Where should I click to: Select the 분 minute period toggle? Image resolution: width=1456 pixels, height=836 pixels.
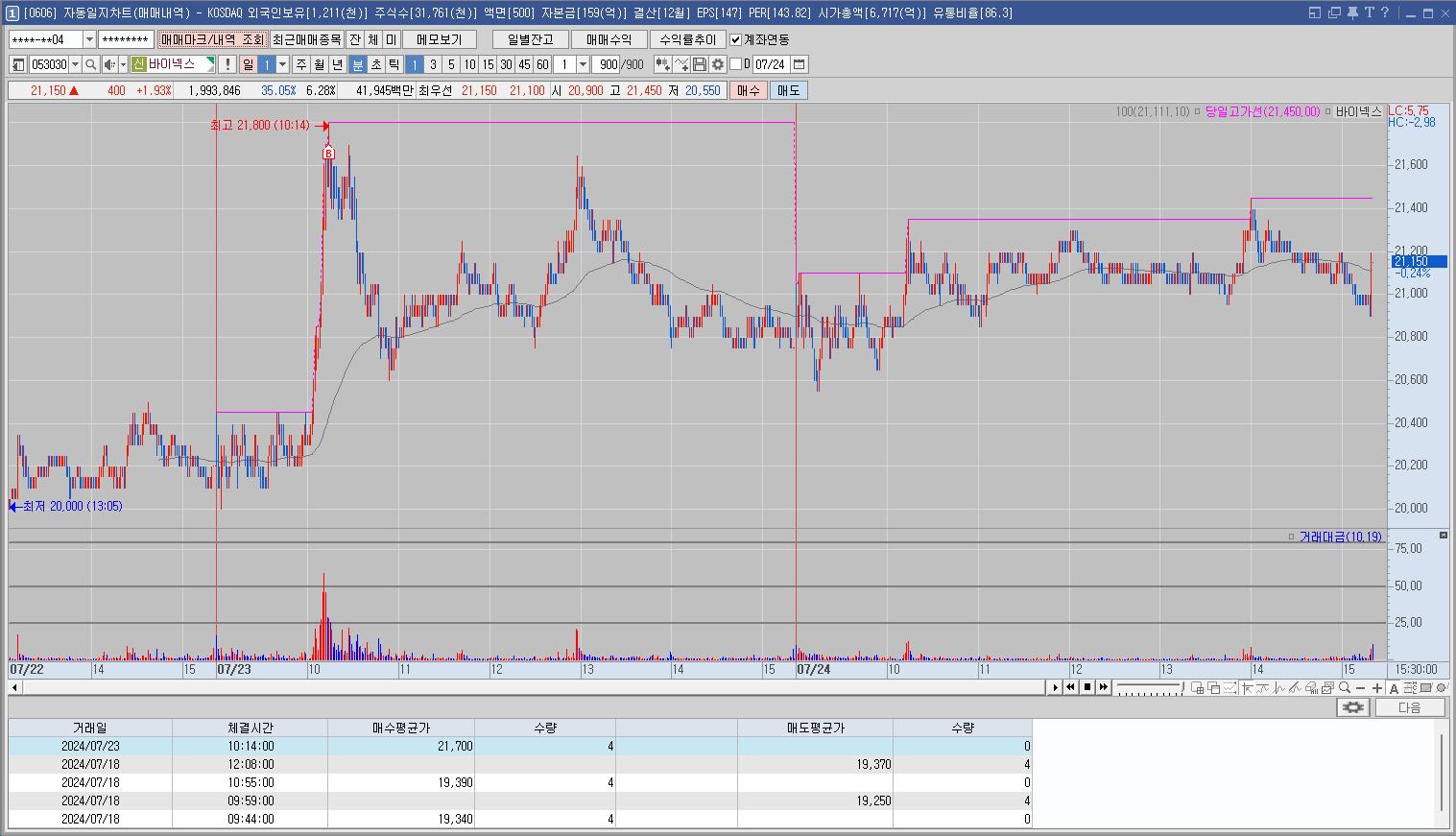[357, 64]
